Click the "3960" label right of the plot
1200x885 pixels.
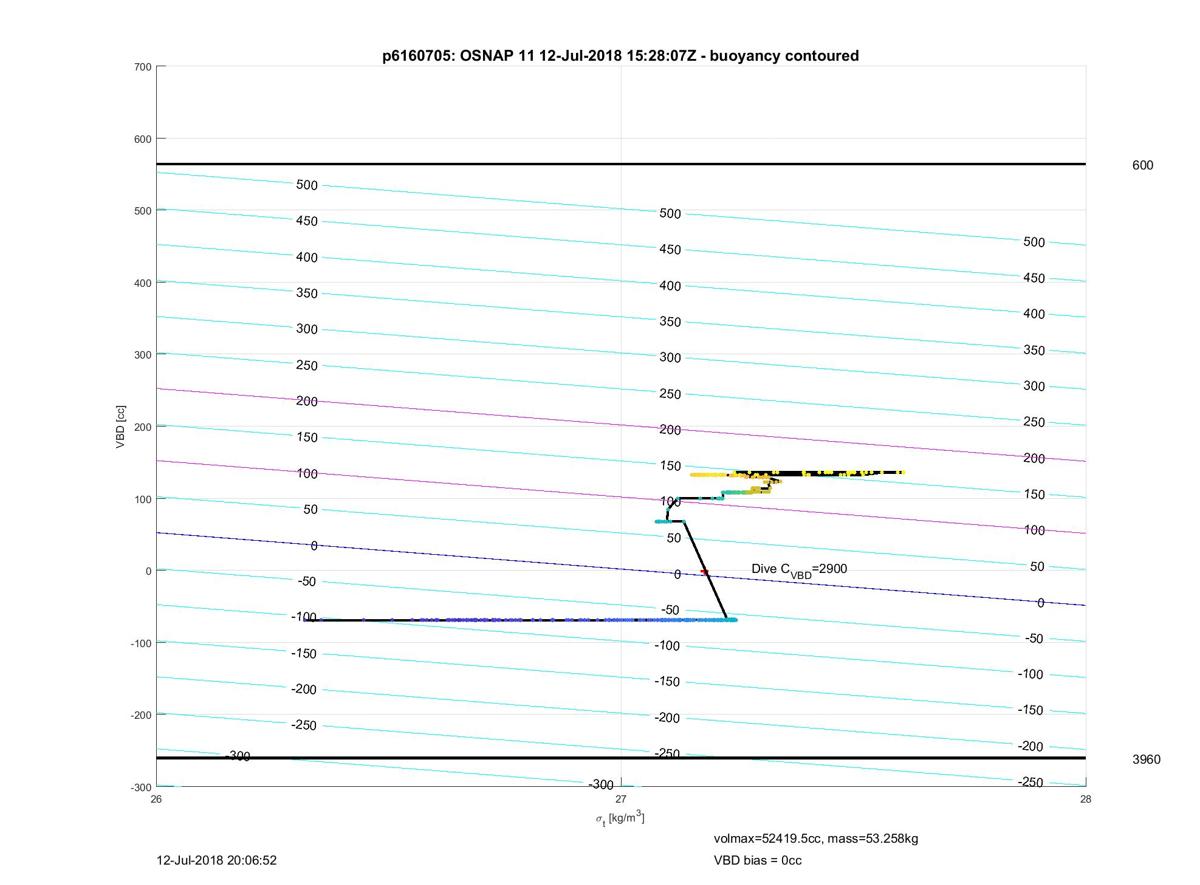1146,759
